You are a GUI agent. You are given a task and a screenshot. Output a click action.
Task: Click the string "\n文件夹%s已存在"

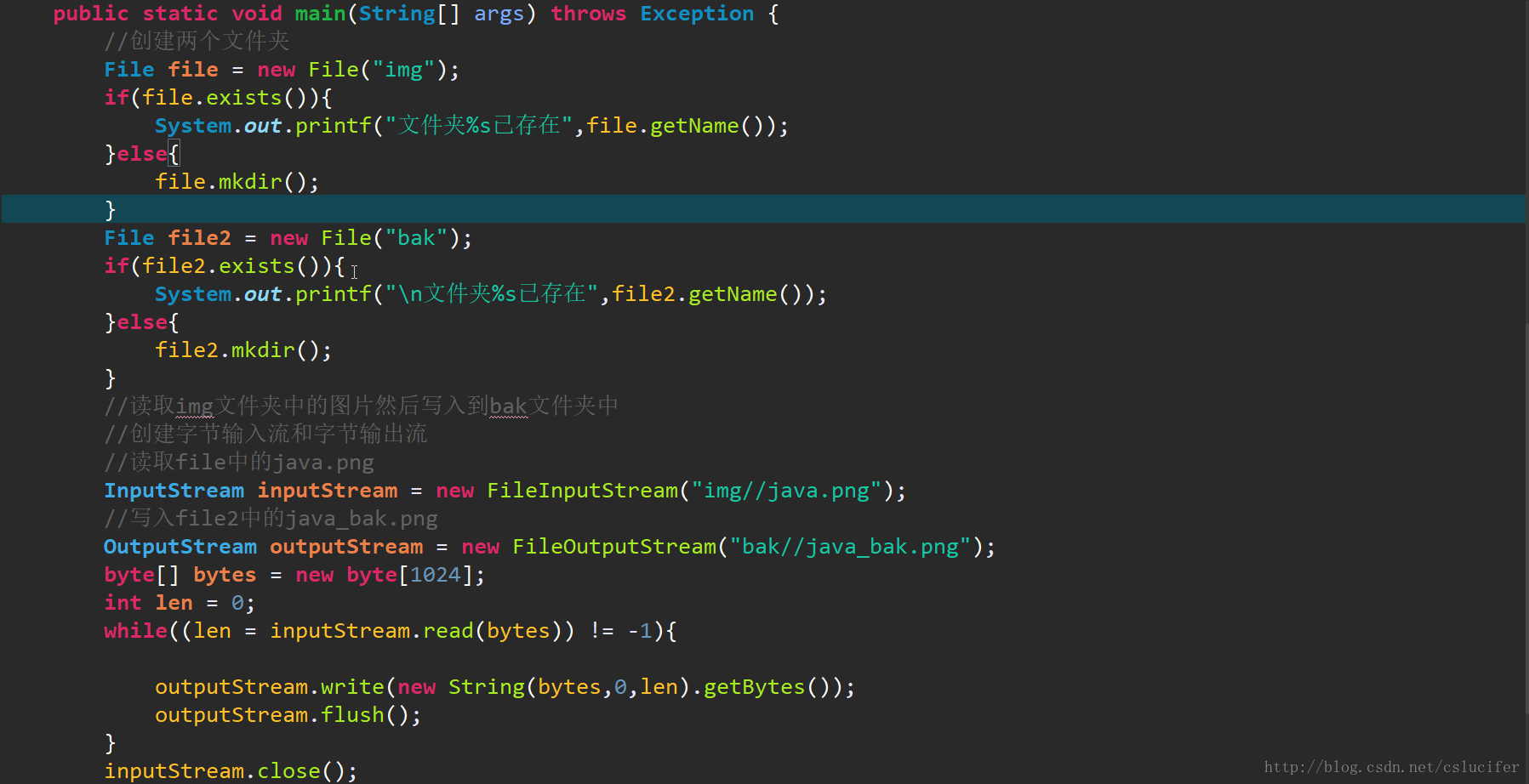point(492,294)
